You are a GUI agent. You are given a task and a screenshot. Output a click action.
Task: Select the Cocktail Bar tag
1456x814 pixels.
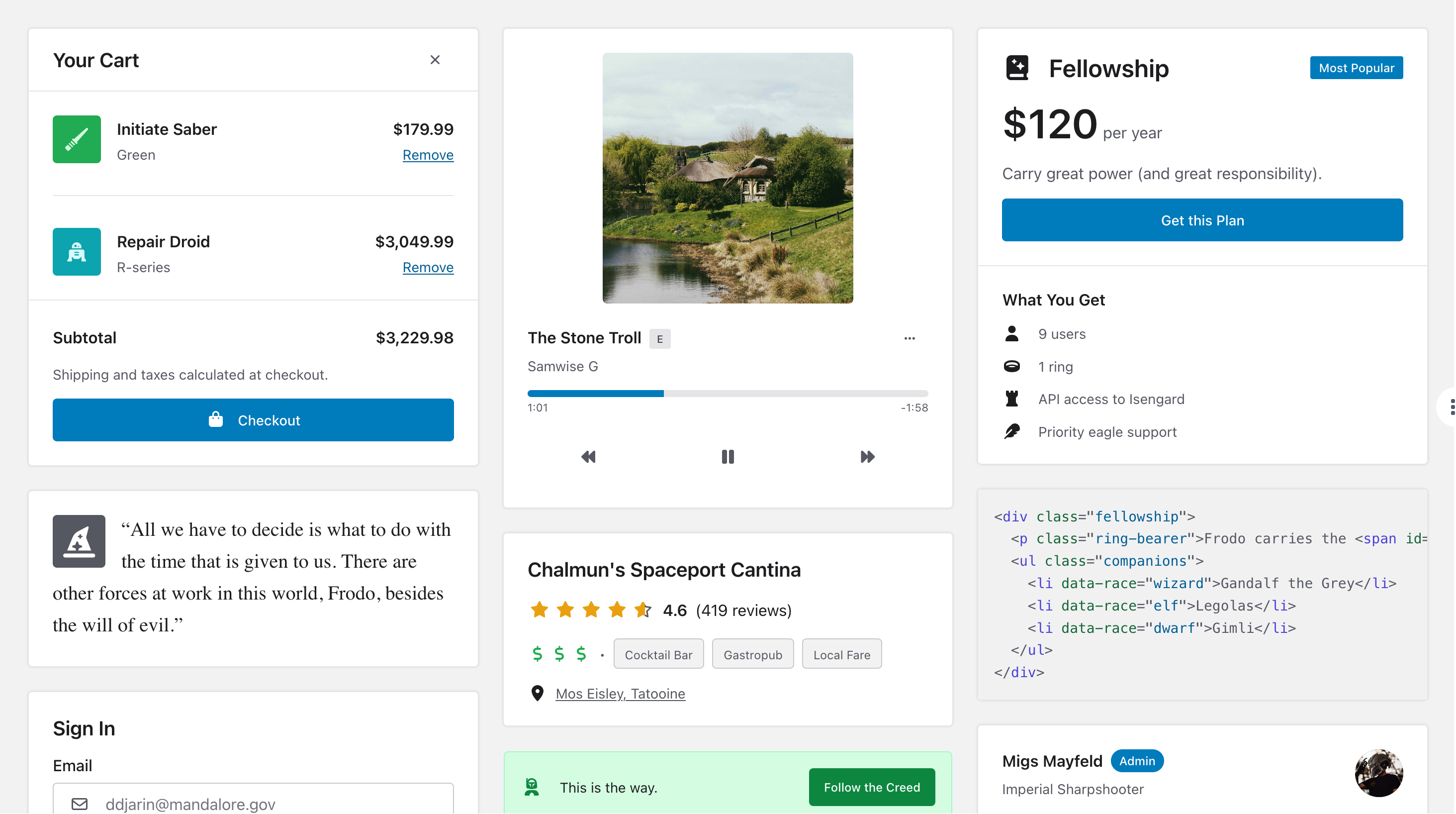[x=658, y=654]
